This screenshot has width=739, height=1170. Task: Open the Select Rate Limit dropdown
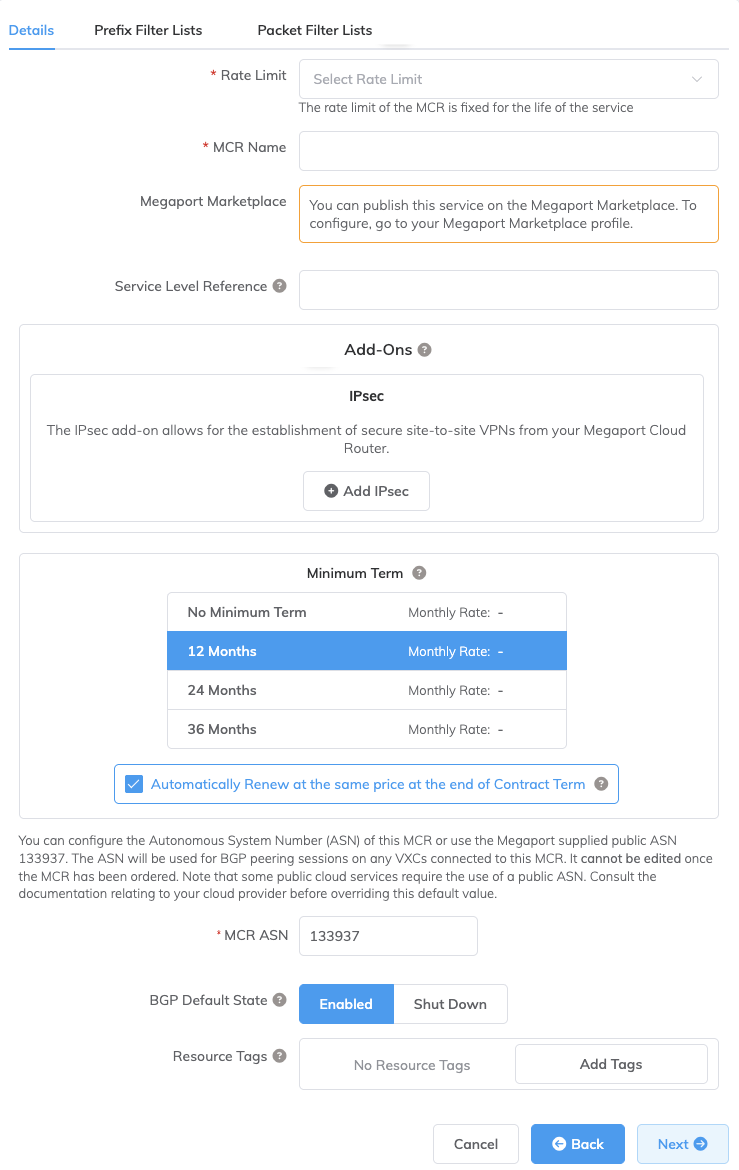click(508, 79)
